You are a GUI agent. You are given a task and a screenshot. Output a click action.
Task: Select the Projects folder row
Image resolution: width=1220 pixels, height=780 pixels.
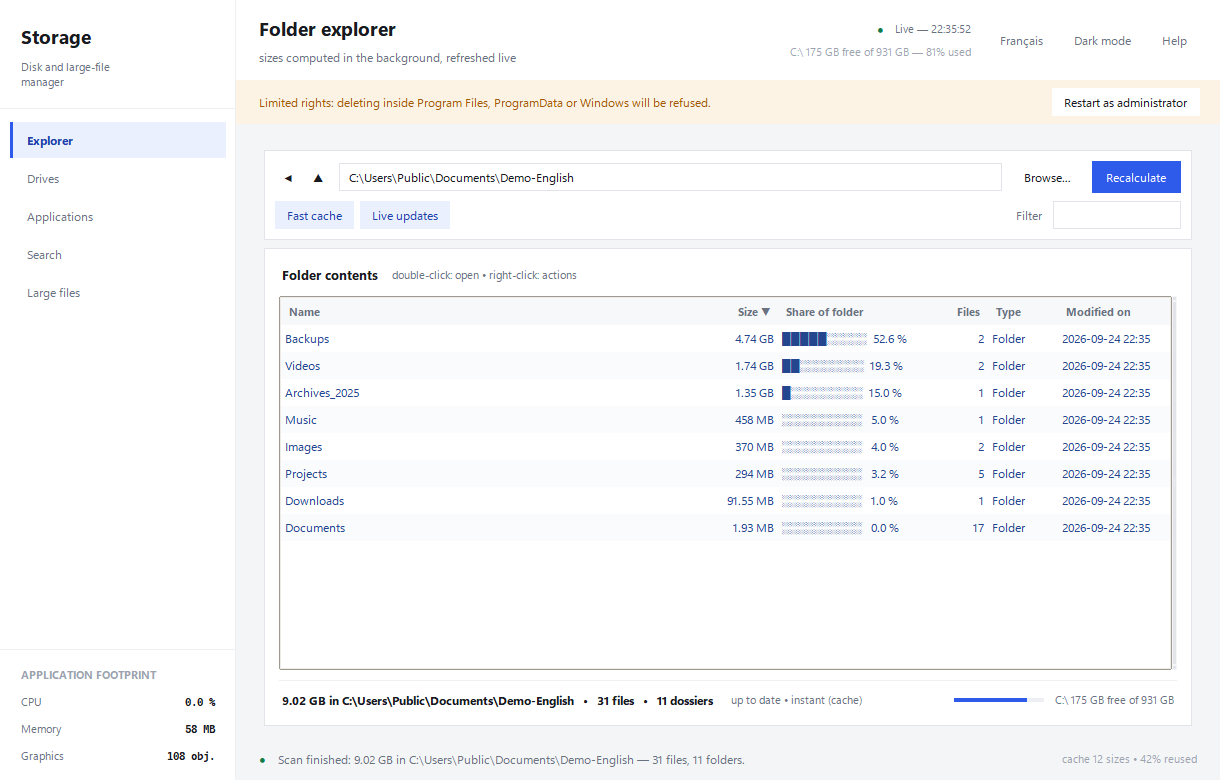[725, 474]
